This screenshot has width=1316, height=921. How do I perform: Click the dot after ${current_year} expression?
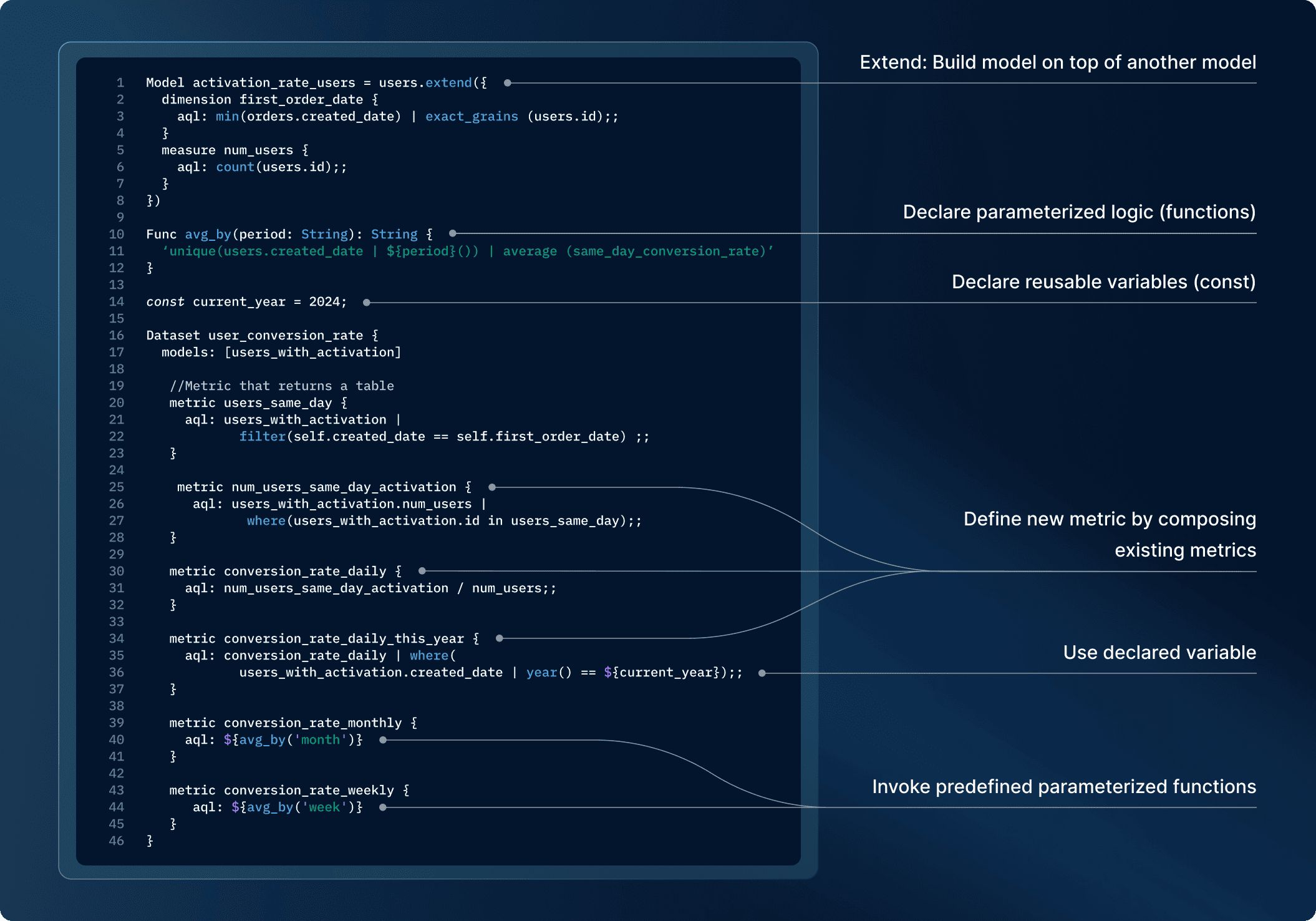point(762,673)
